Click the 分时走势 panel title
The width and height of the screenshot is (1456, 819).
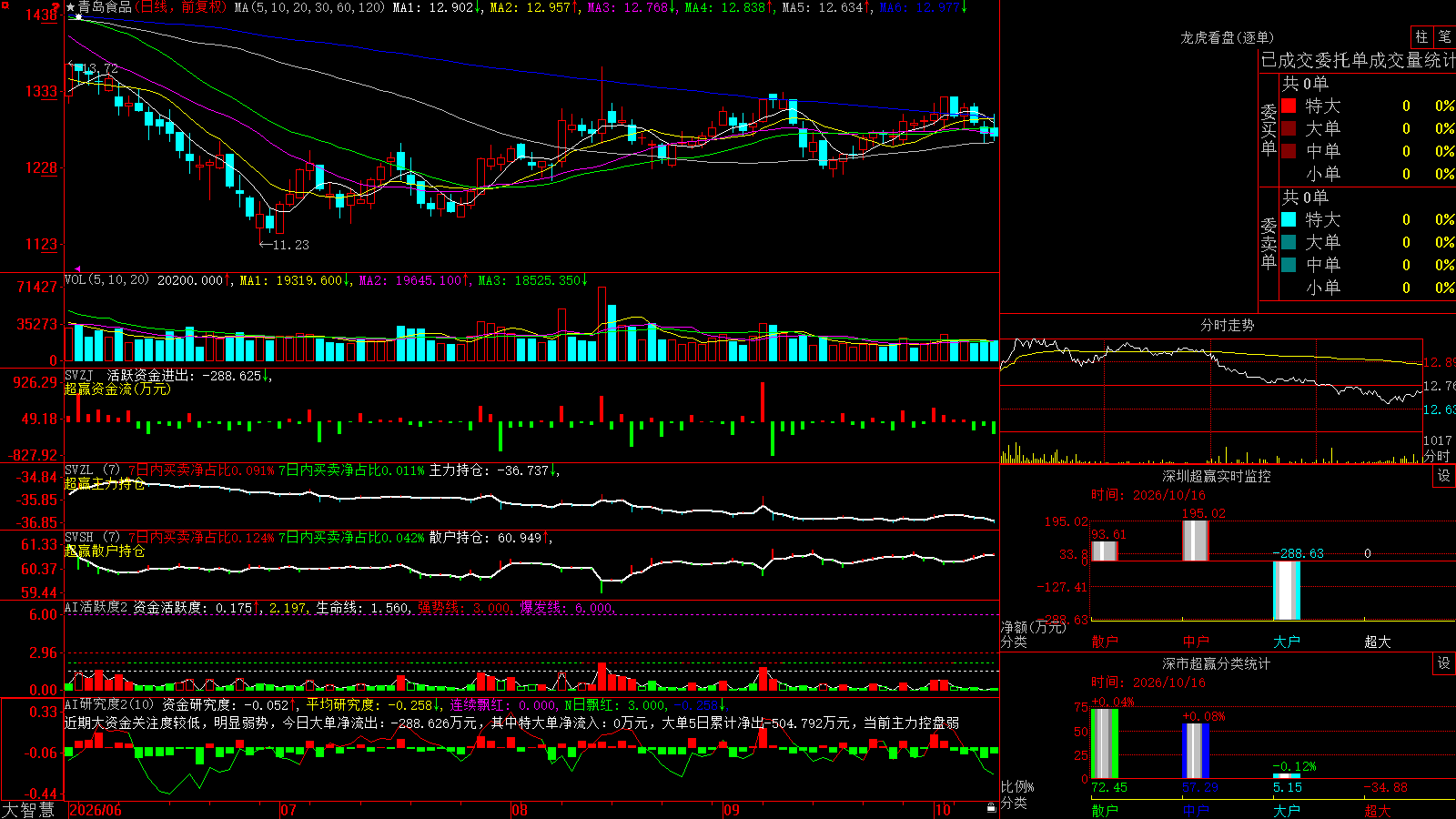coord(1227,325)
